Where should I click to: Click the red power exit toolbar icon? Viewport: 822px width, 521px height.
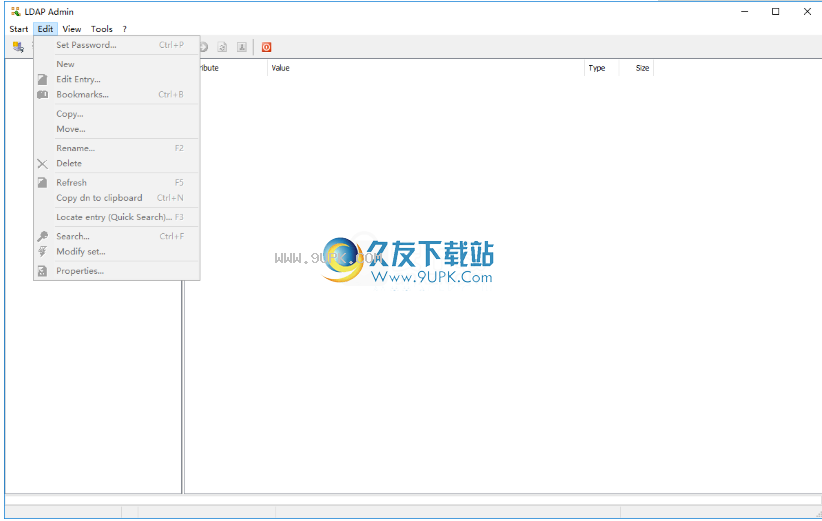tap(266, 47)
